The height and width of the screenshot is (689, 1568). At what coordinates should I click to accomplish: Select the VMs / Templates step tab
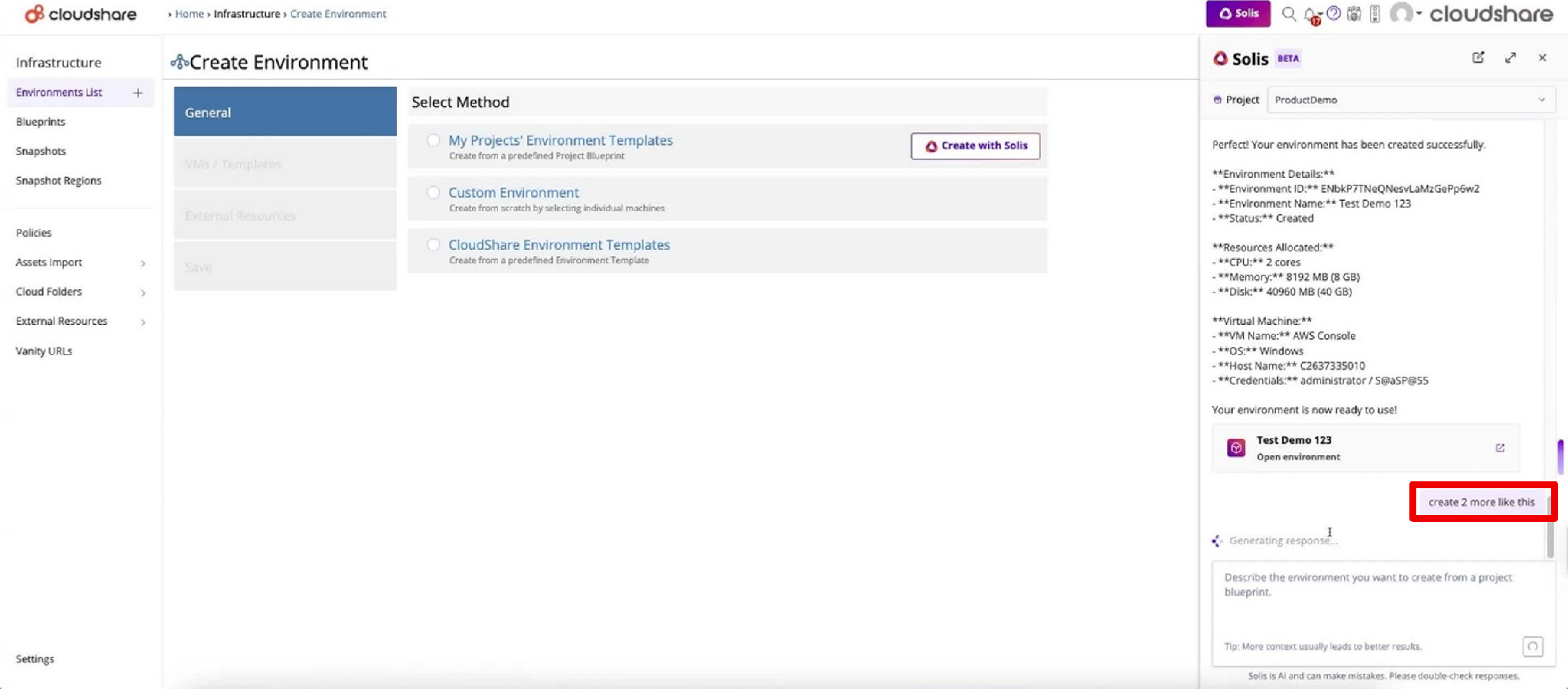coord(285,164)
